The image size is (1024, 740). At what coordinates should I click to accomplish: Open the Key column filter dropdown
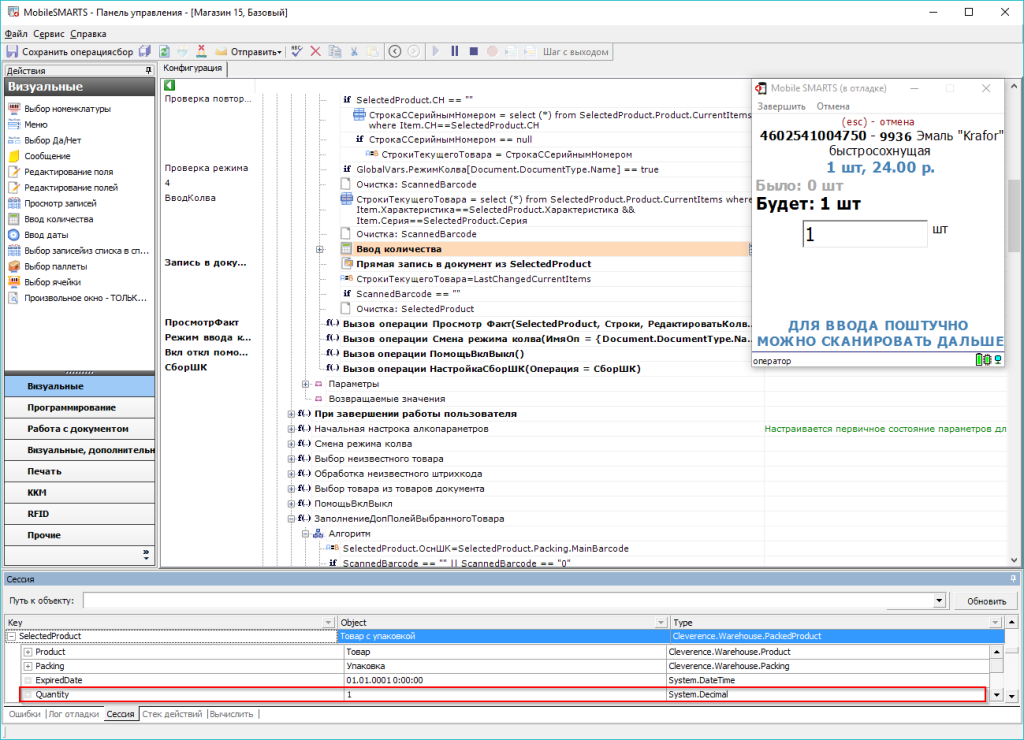328,622
